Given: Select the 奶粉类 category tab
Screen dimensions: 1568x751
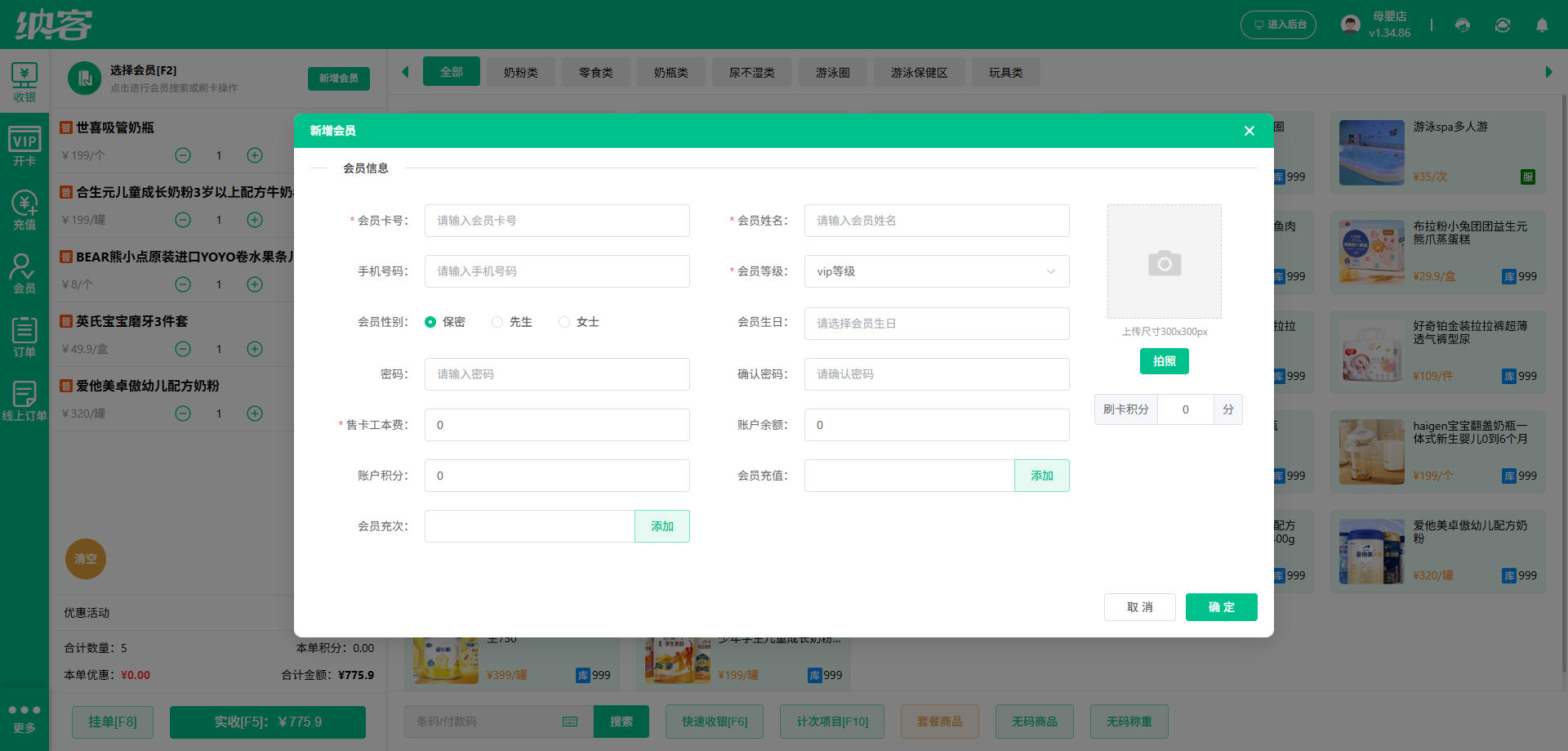Looking at the screenshot, I should pyautogui.click(x=521, y=72).
